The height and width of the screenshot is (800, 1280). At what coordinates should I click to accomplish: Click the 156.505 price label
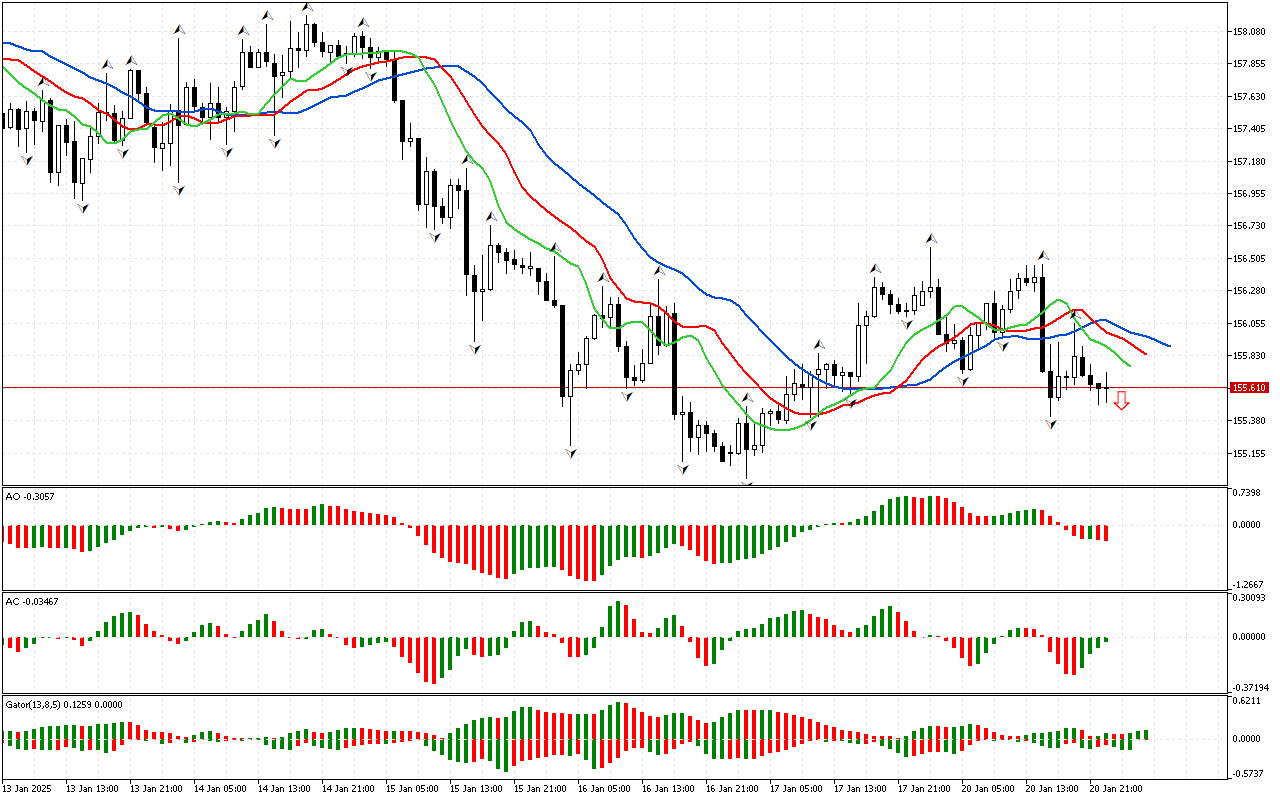click(1250, 259)
